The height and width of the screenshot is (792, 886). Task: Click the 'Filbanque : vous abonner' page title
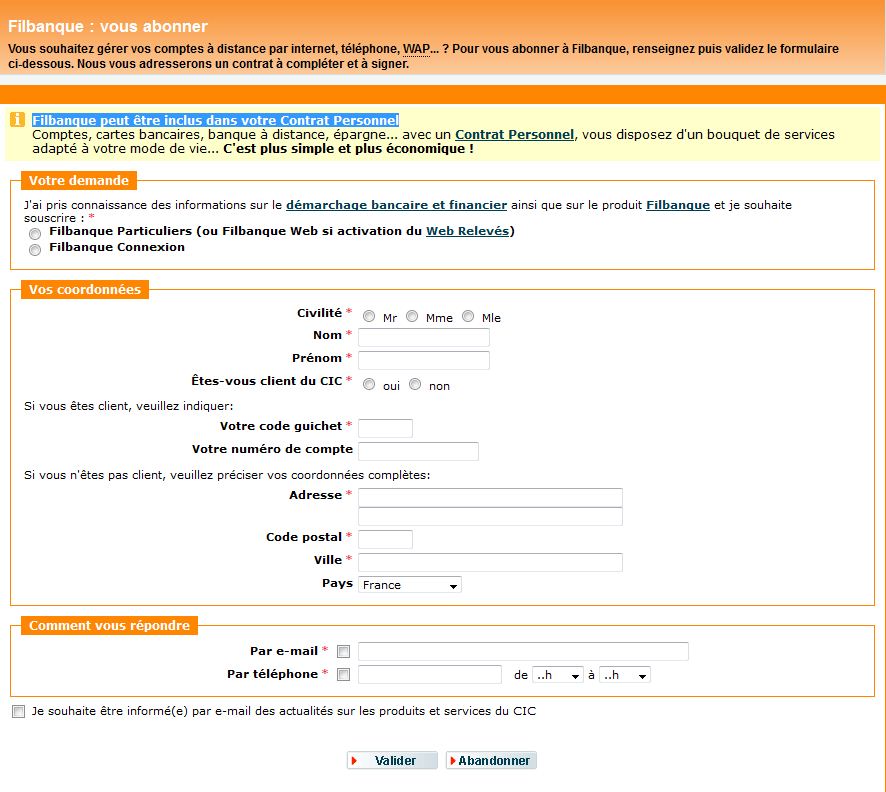coord(107,27)
